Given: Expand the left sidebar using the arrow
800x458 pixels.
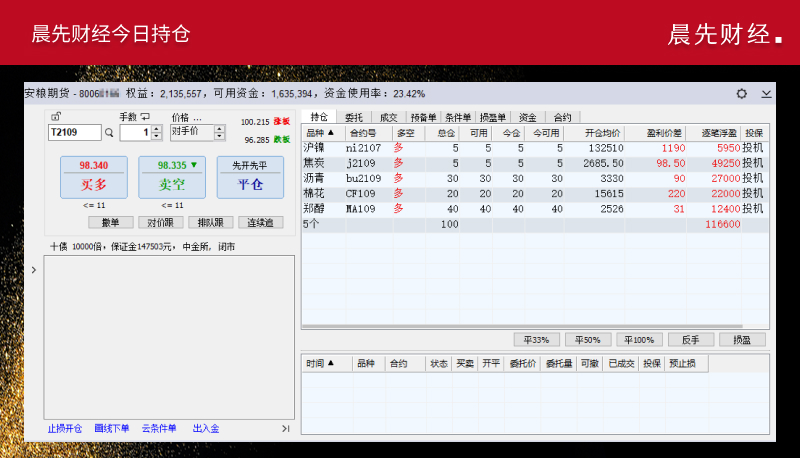Looking at the screenshot, I should pyautogui.click(x=34, y=269).
